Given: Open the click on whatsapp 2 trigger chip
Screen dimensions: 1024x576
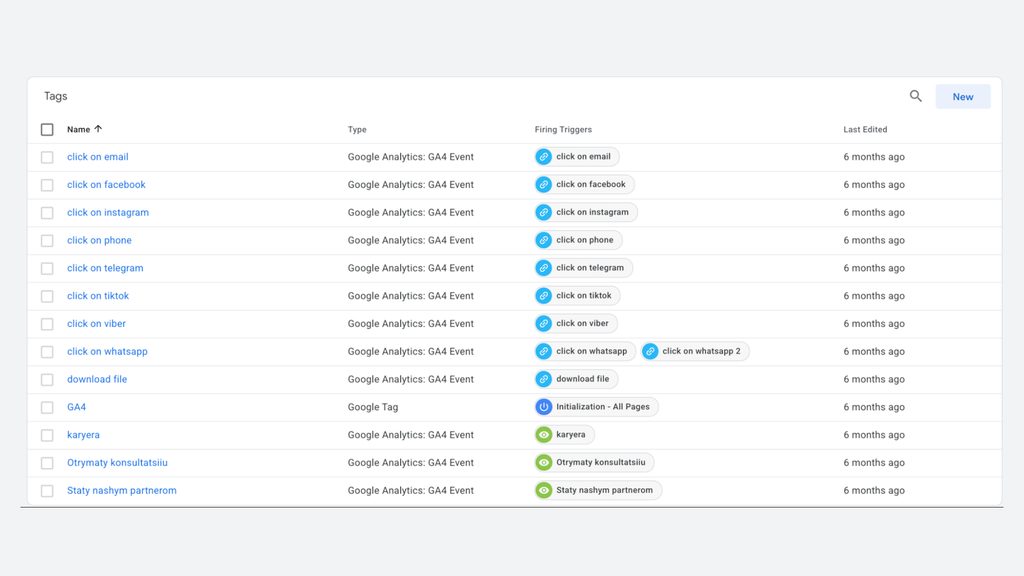Looking at the screenshot, I should click(x=695, y=351).
